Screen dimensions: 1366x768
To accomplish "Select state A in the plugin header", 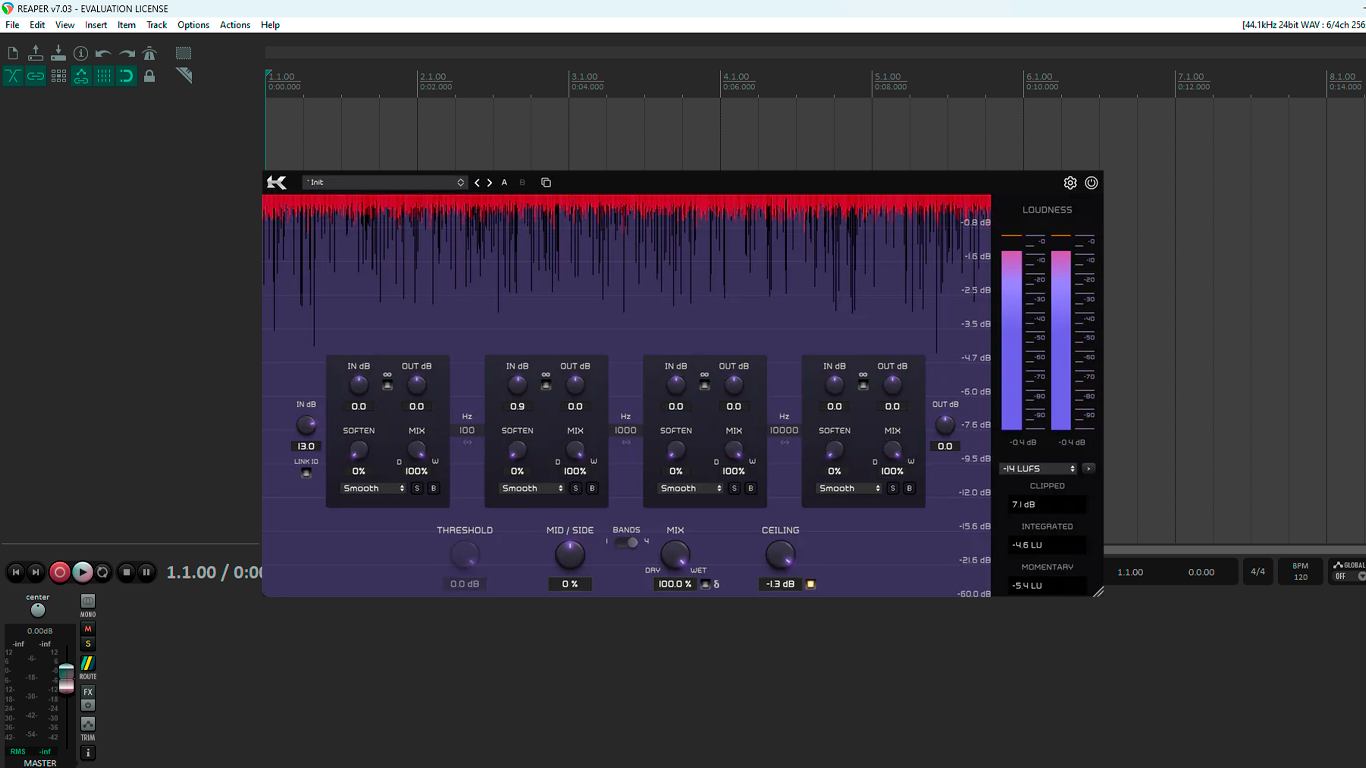I will coord(504,183).
